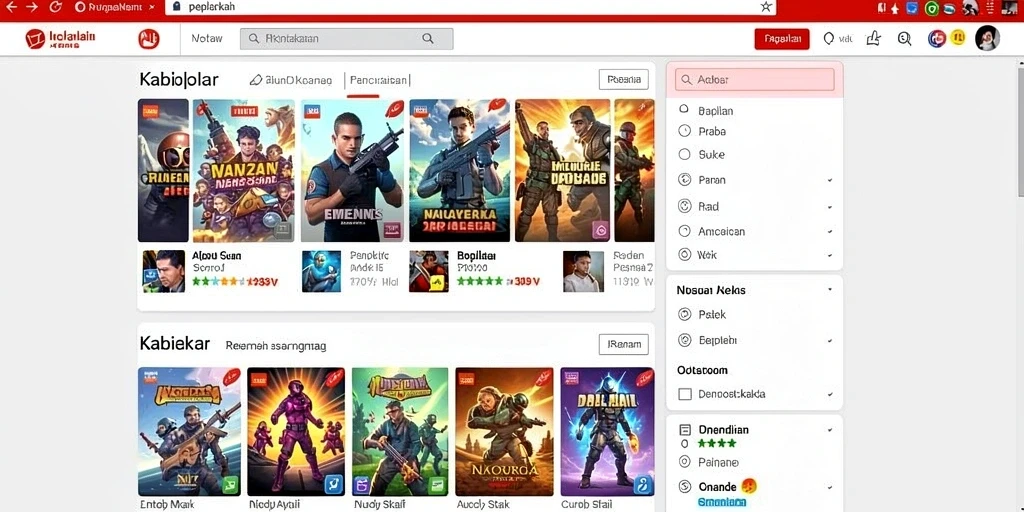Select the Suke radio option
The image size is (1024, 512).
[x=684, y=154]
